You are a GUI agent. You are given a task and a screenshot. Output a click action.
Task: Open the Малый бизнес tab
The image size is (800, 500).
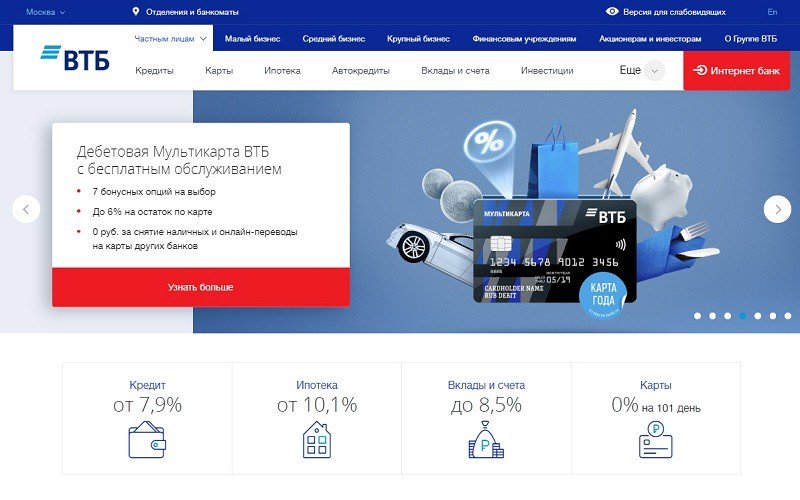point(253,38)
